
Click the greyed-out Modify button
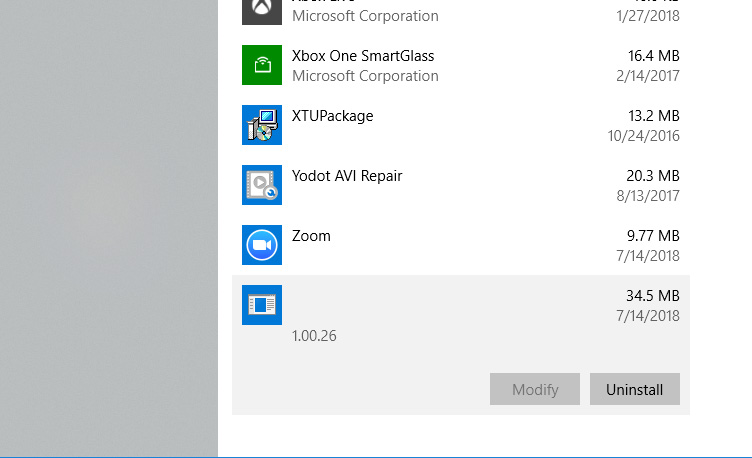pyautogui.click(x=535, y=389)
